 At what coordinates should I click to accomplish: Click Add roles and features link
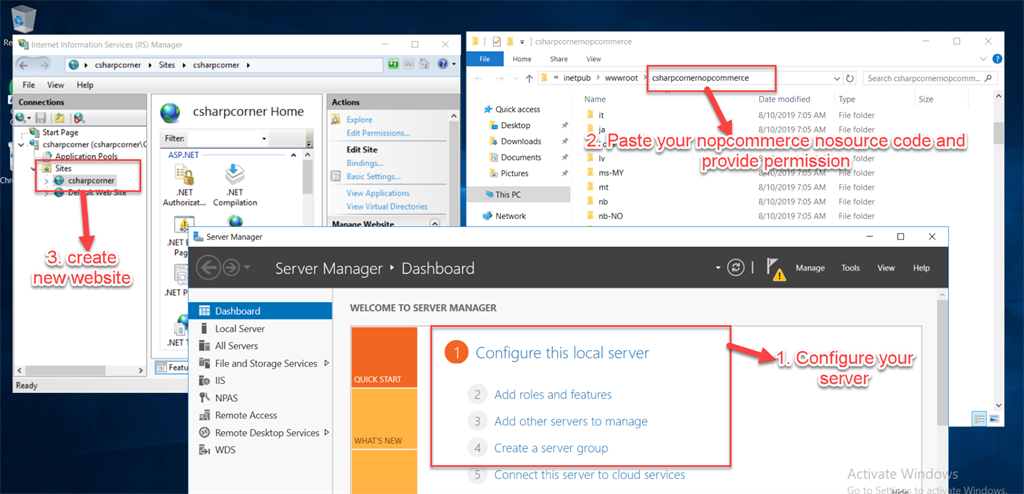point(552,395)
